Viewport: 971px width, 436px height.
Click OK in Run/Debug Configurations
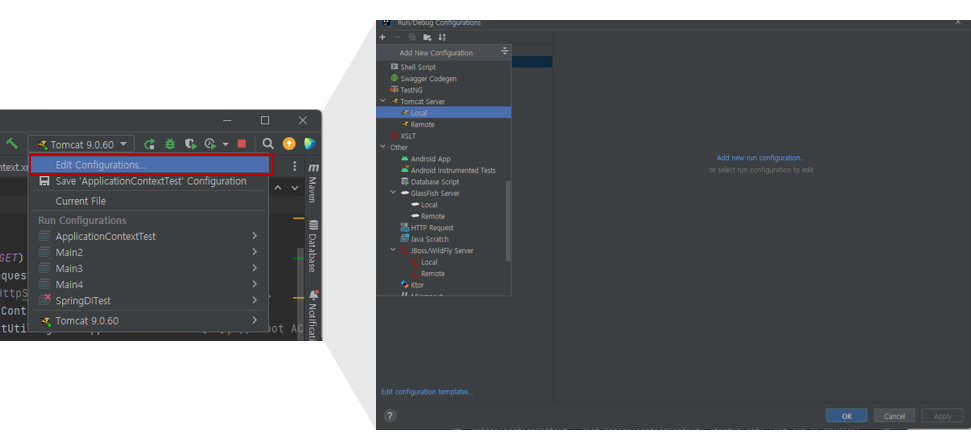847,416
